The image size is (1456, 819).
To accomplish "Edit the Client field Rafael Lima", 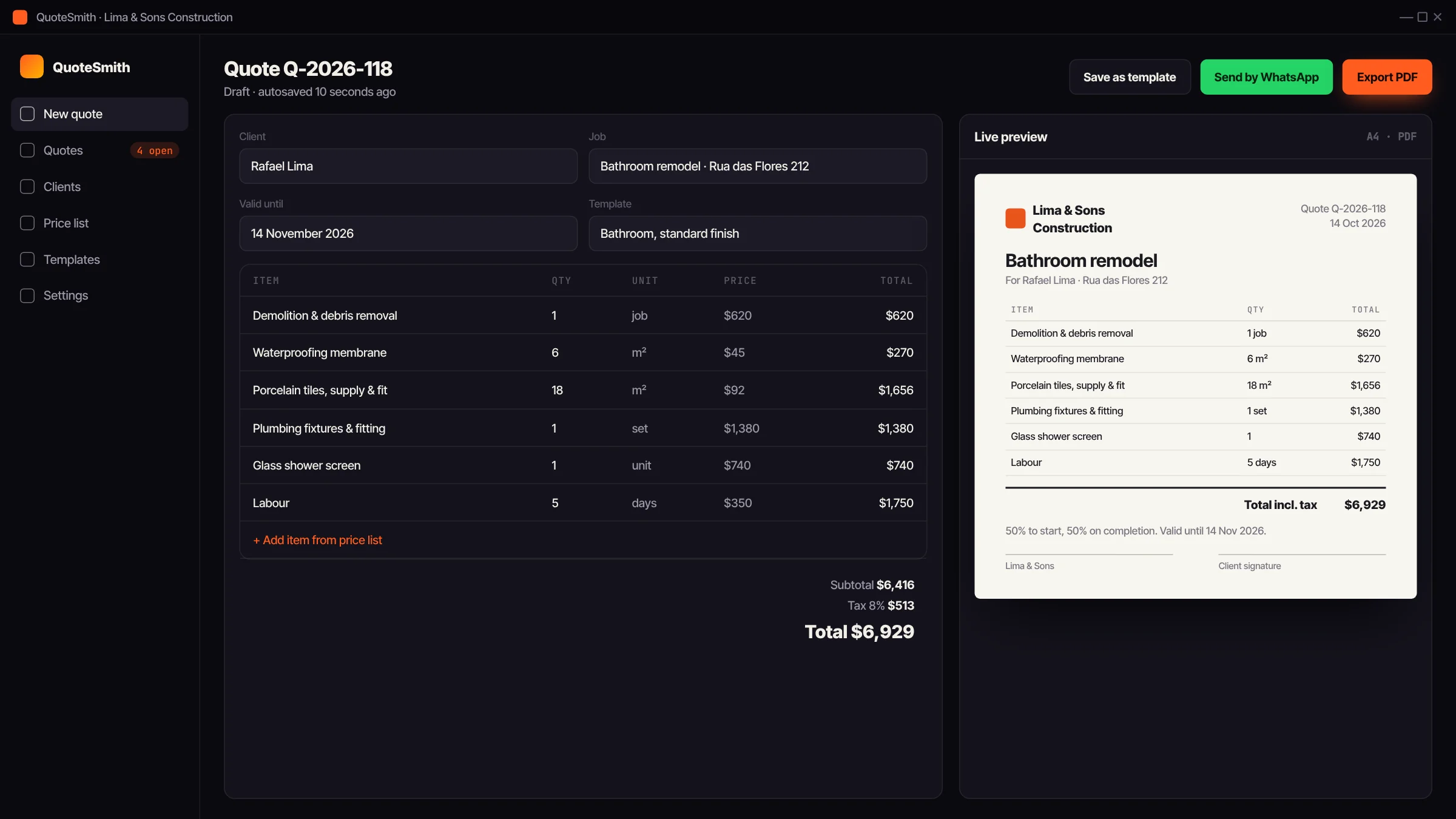I will point(408,166).
